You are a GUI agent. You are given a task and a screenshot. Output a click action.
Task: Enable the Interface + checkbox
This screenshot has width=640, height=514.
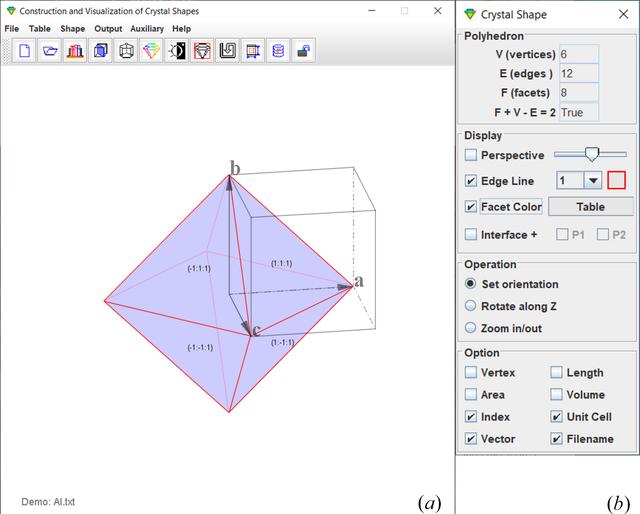pyautogui.click(x=471, y=235)
